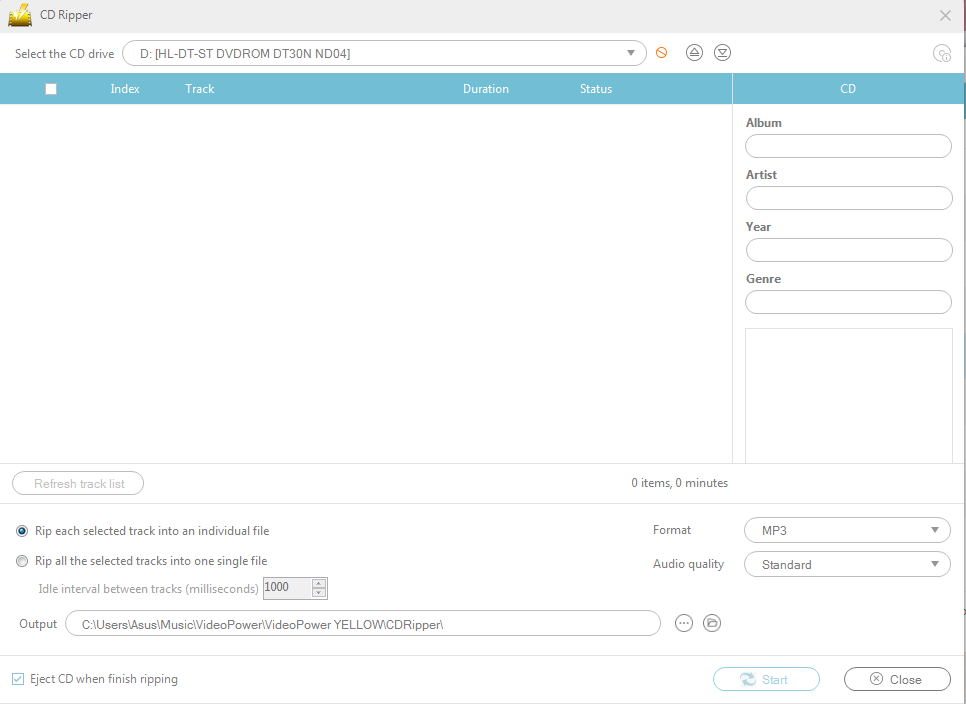Screen dimensions: 966x704
Task: Disable Eject CD when finish ripping
Action: 18,679
